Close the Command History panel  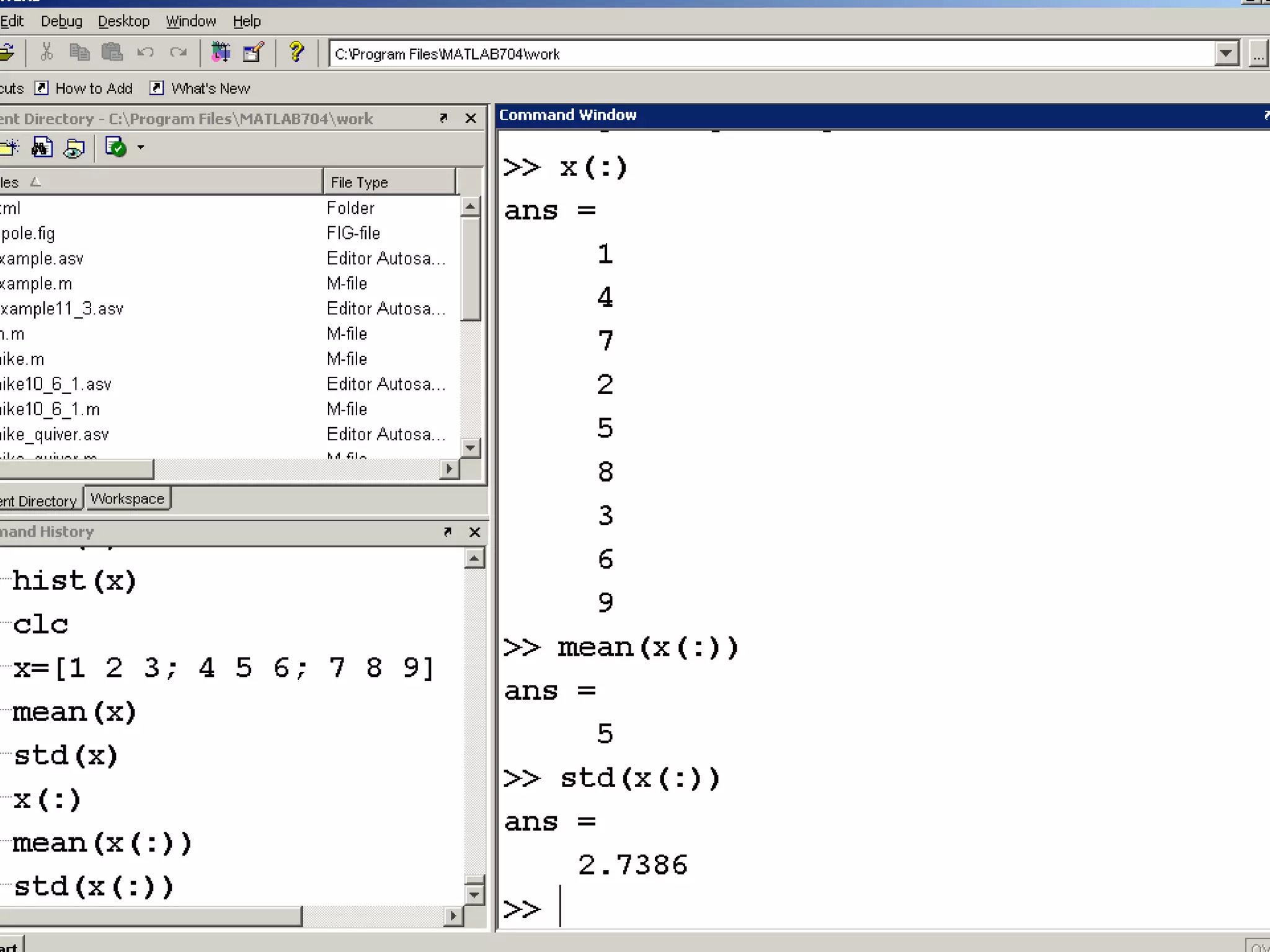click(x=474, y=532)
